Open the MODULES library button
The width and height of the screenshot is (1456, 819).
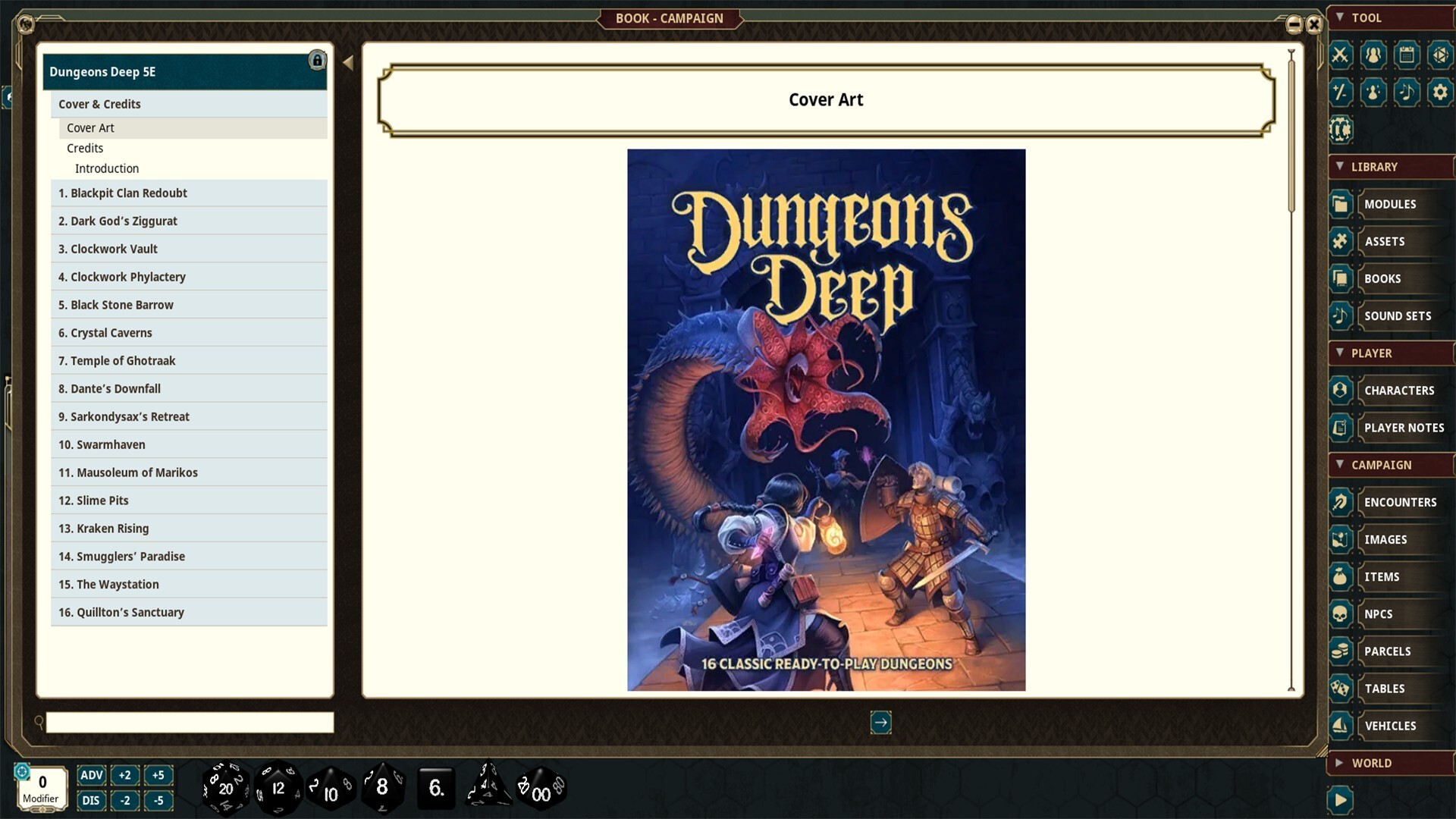coord(1389,204)
